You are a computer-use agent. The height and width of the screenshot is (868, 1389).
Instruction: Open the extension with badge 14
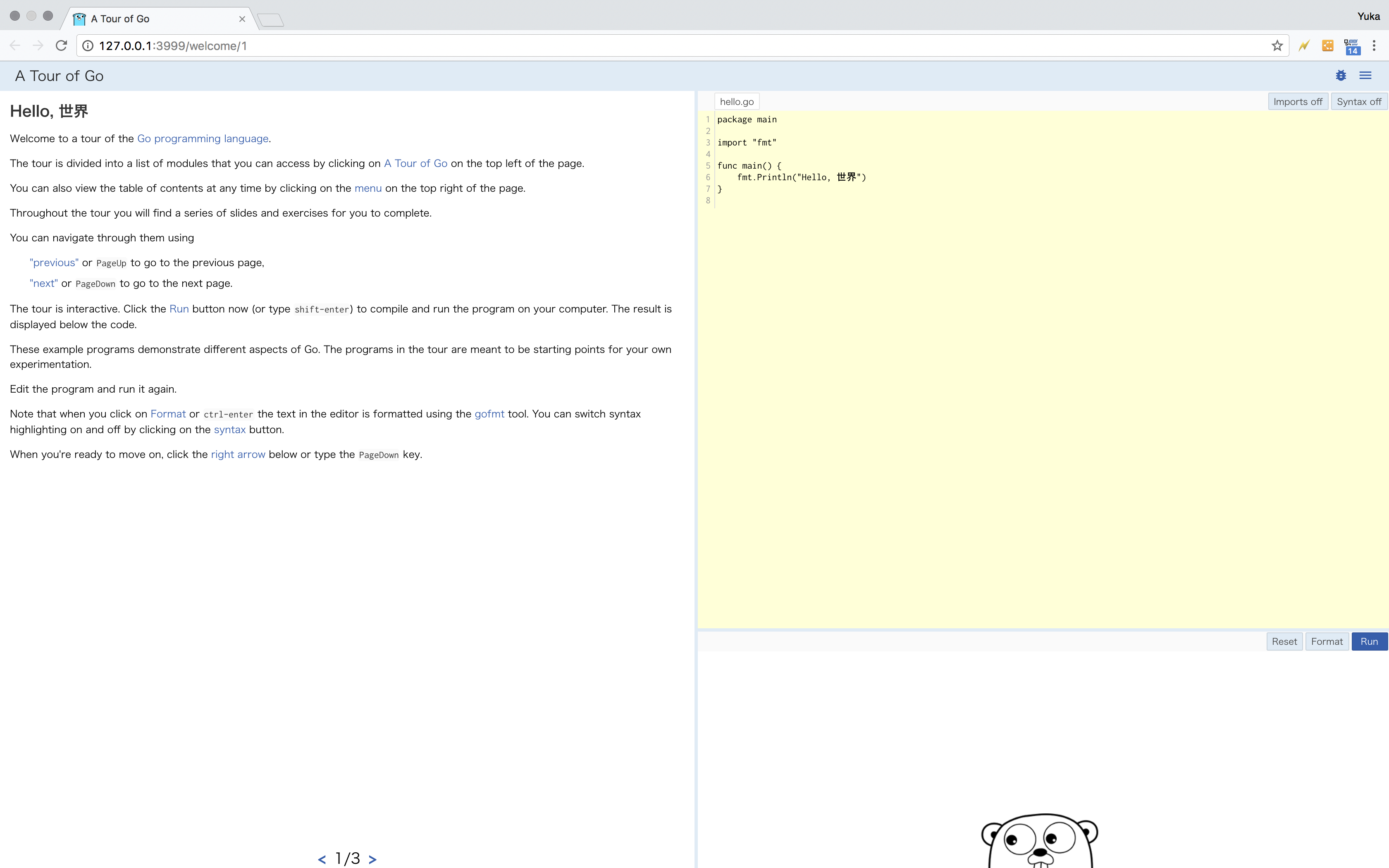tap(1352, 46)
